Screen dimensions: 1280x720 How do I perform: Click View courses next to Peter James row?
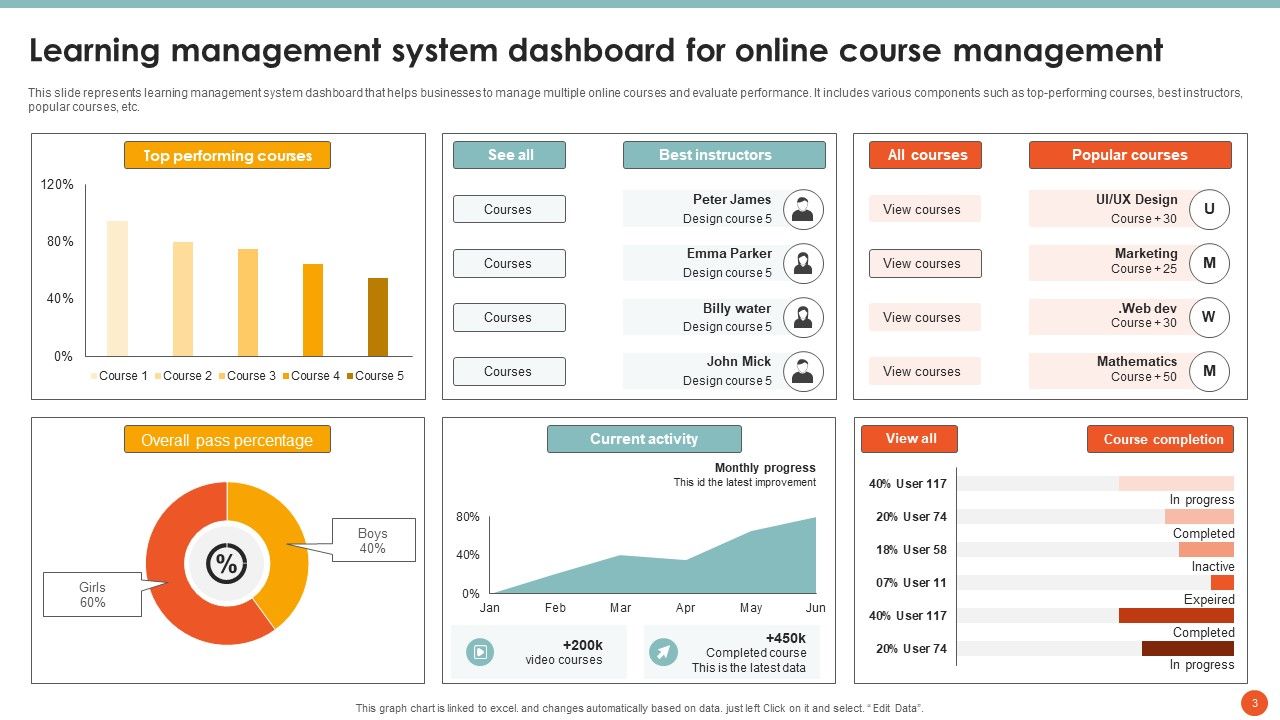click(x=924, y=208)
